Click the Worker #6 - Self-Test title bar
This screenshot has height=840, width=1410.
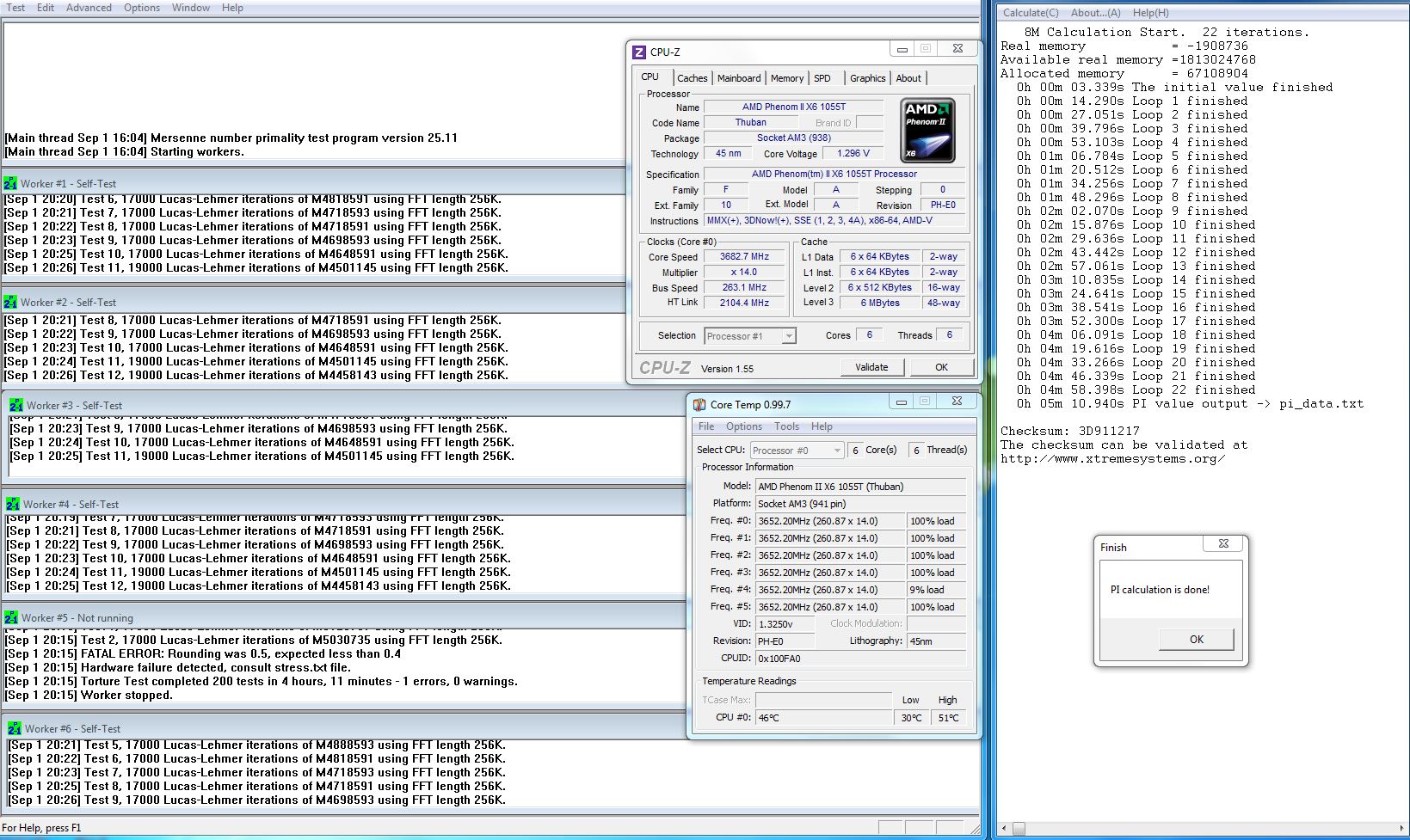click(x=344, y=728)
